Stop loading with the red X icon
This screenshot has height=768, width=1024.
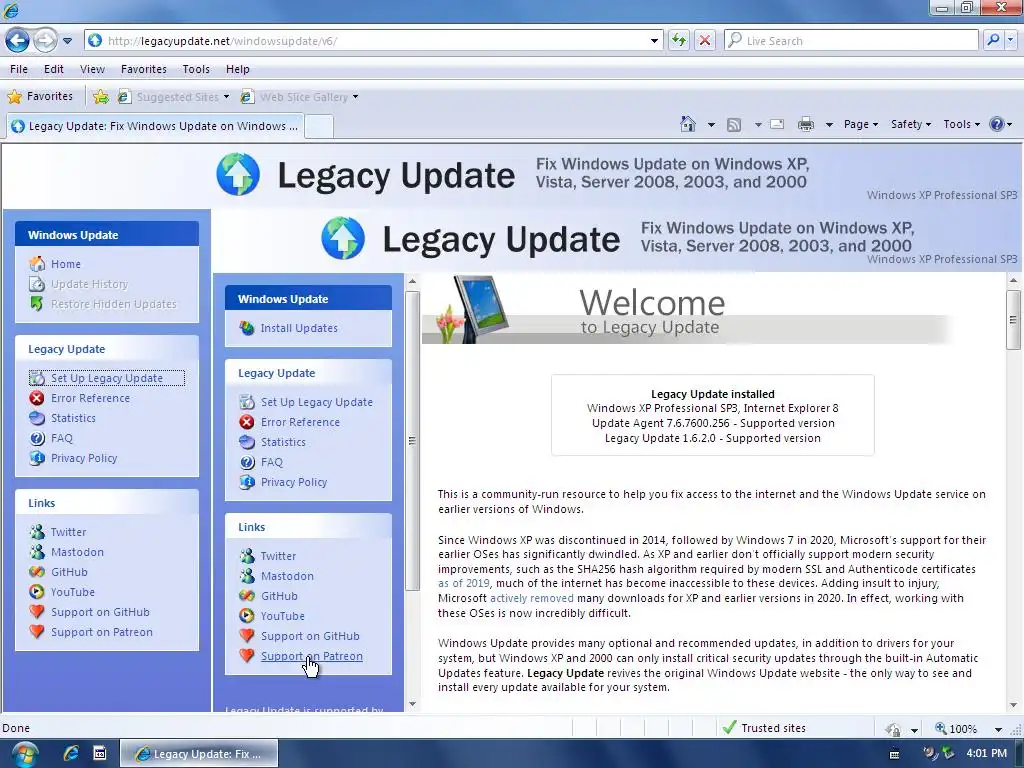[705, 40]
